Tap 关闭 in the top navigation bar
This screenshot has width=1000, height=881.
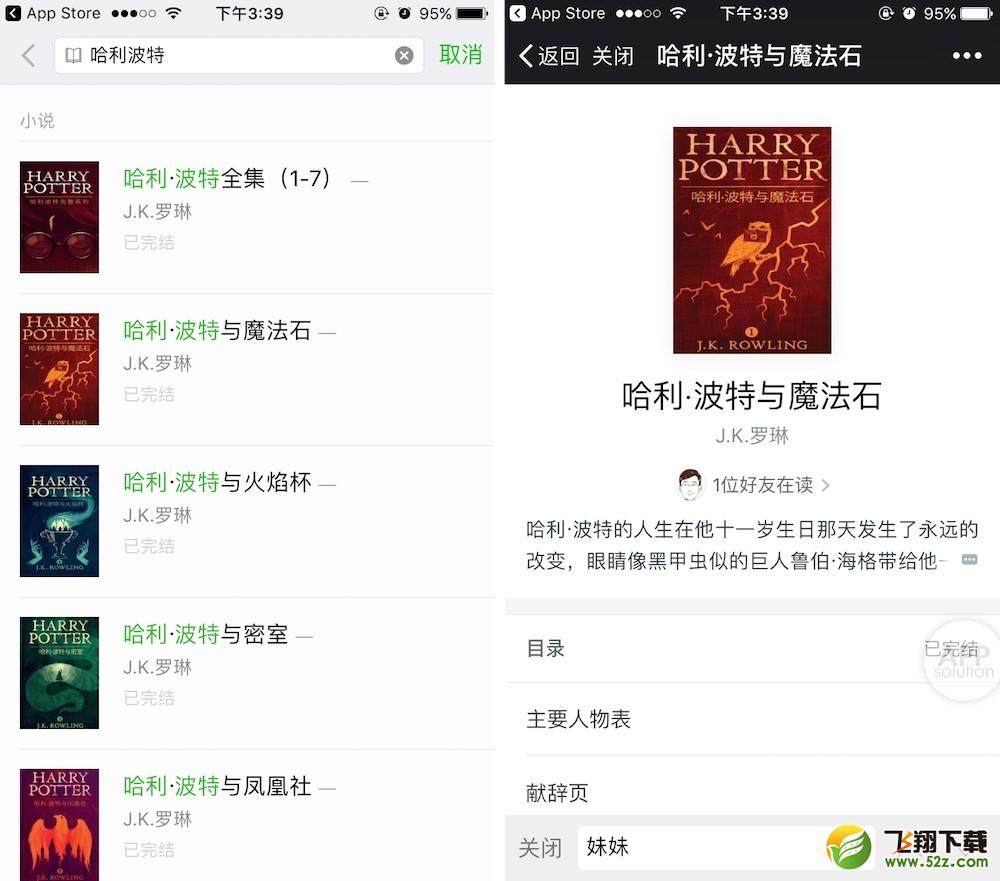pyautogui.click(x=613, y=56)
